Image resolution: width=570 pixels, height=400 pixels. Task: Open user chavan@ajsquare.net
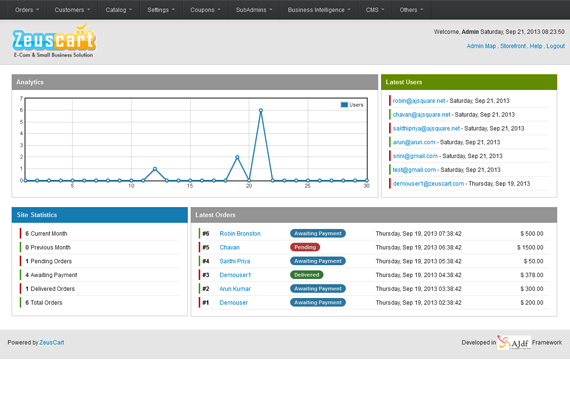[421, 115]
